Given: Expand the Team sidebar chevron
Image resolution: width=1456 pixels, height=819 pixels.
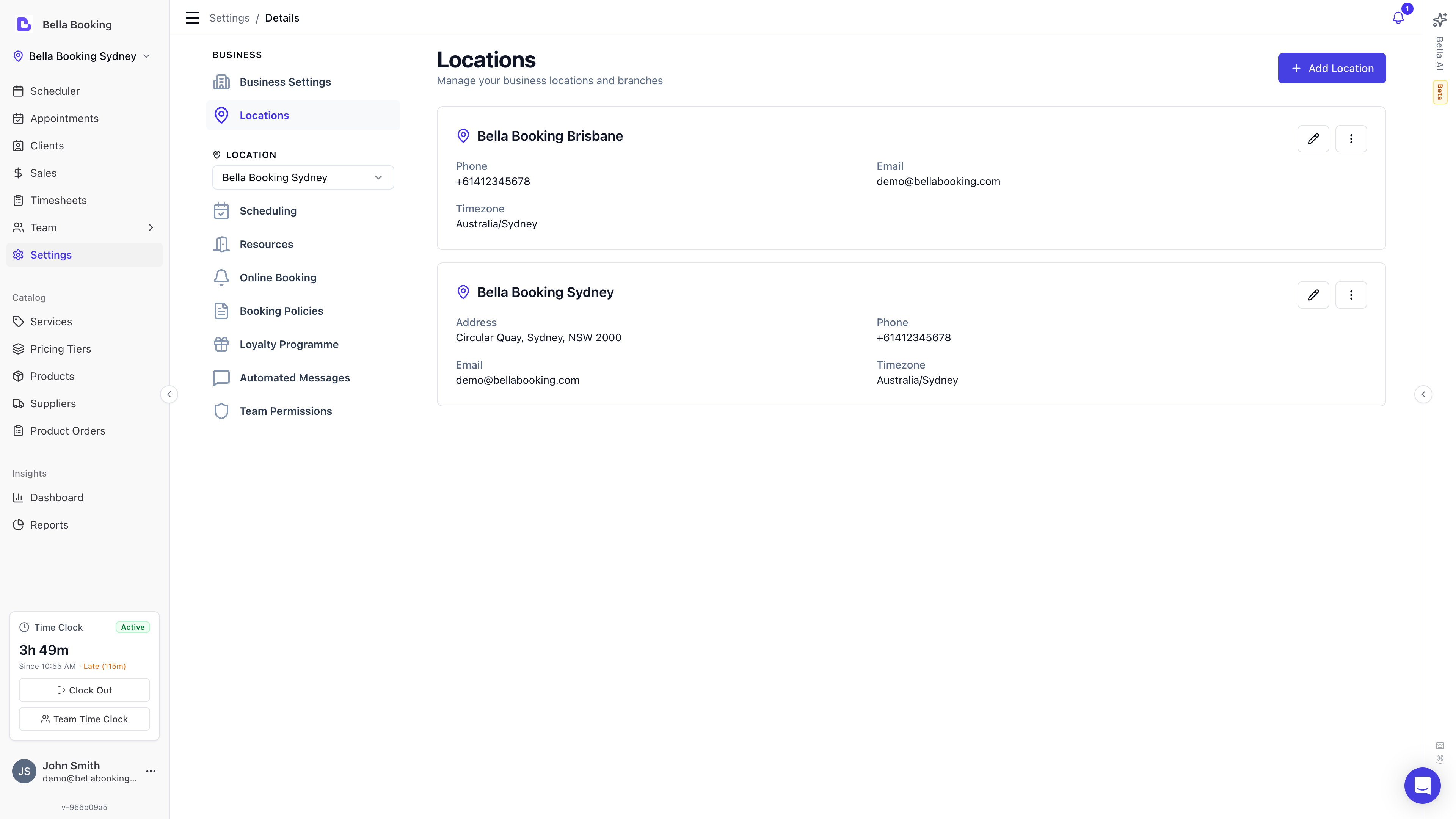Looking at the screenshot, I should 151,227.
